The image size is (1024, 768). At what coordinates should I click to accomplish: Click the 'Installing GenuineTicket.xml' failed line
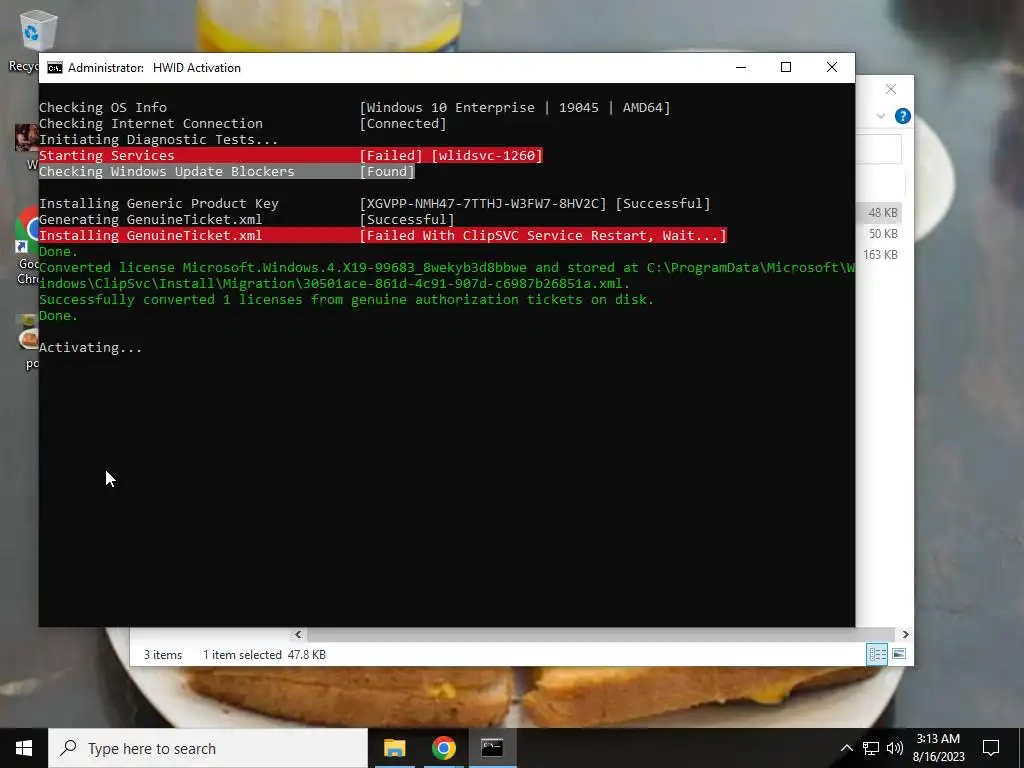(383, 236)
